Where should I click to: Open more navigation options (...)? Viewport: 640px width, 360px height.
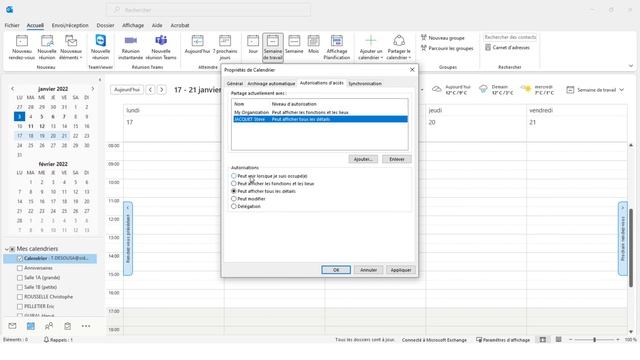click(86, 326)
